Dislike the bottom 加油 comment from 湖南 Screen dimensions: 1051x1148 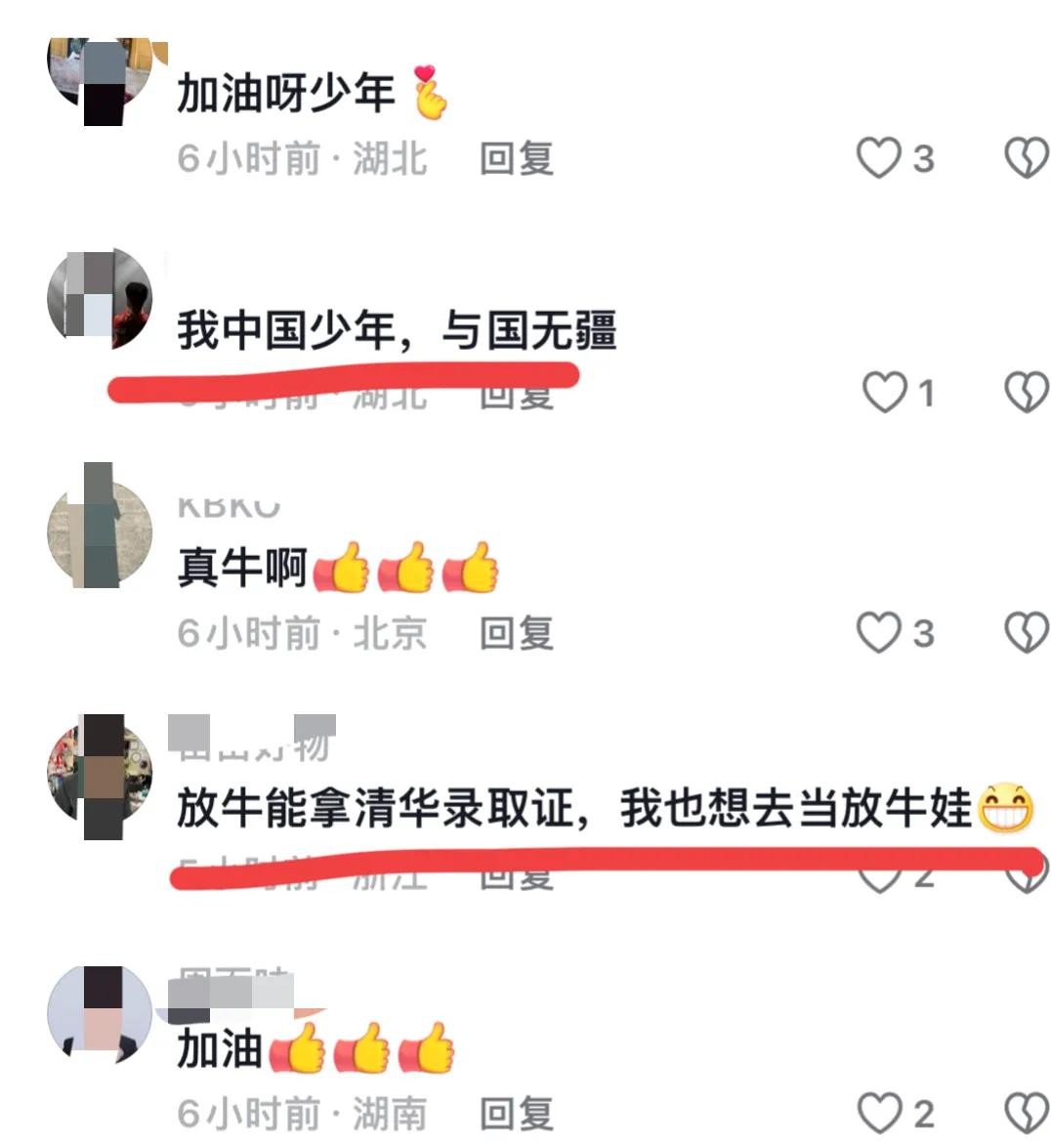point(1027,1114)
